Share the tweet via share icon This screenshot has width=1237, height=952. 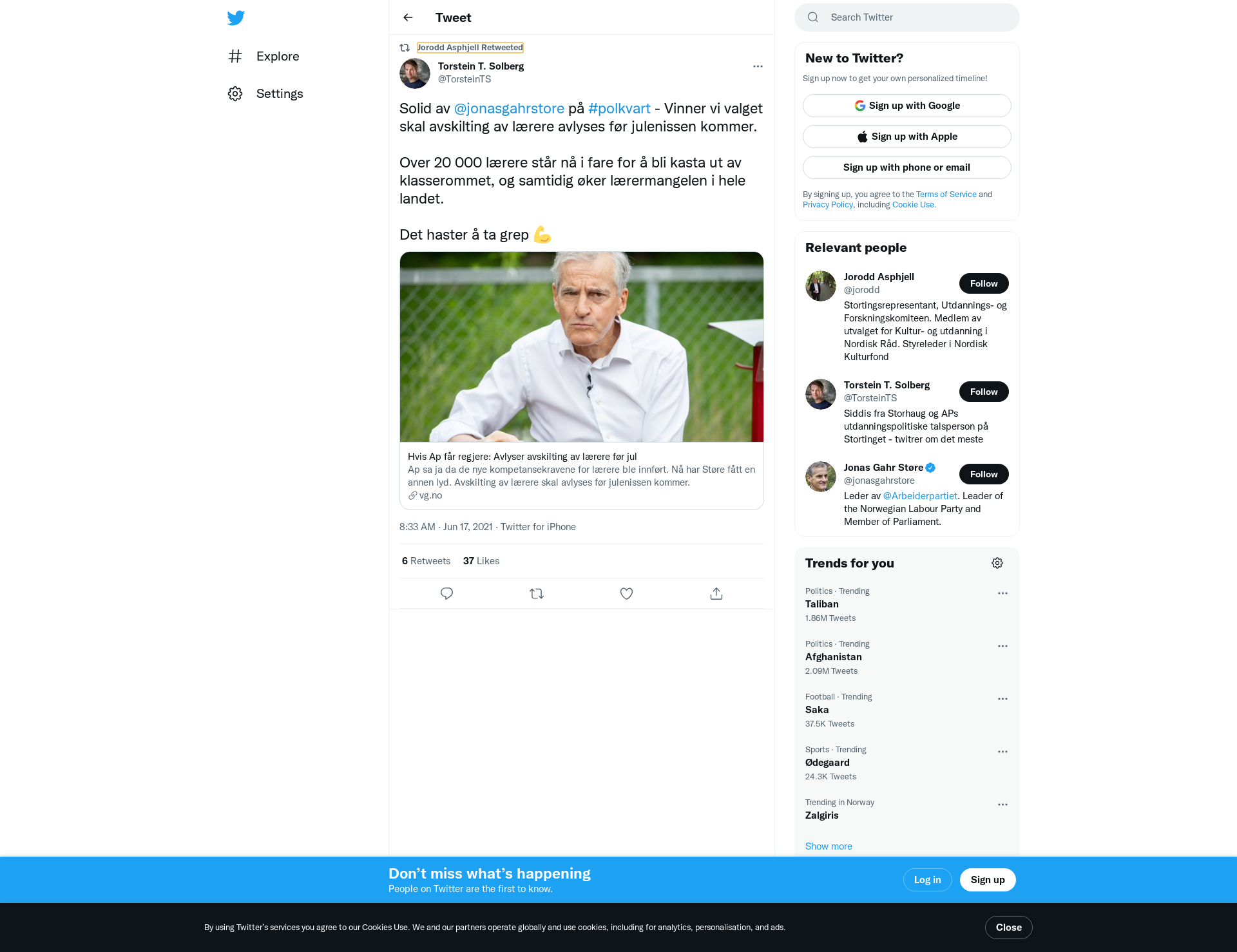(716, 593)
